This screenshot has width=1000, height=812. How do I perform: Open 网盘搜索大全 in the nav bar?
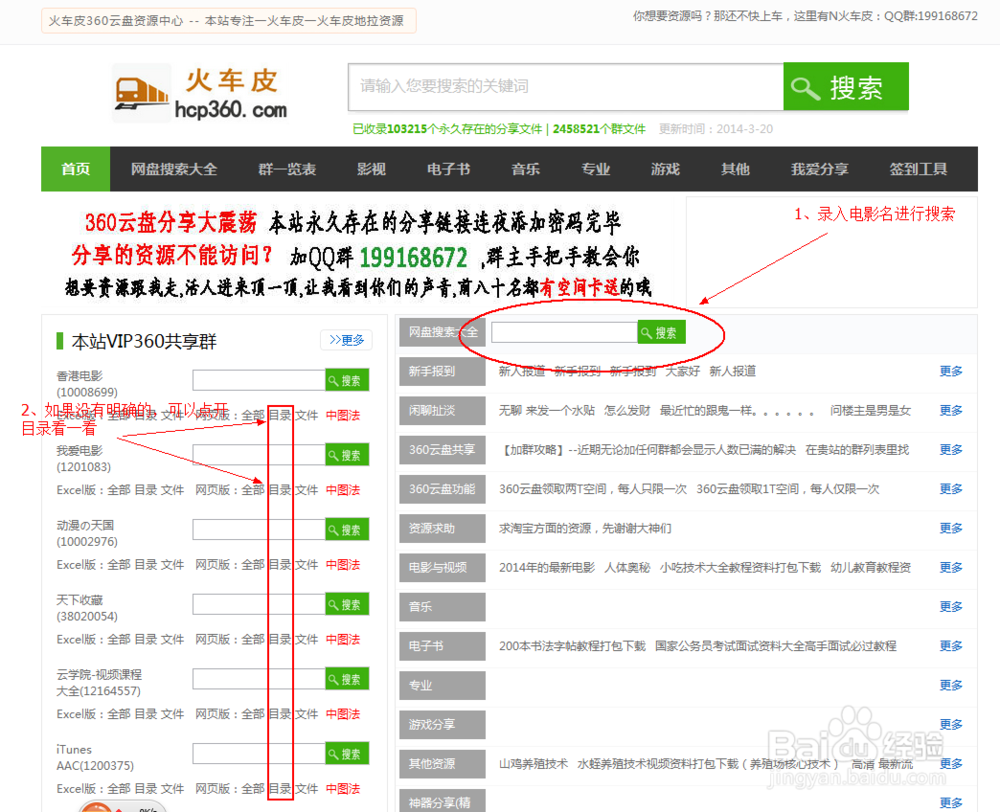[174, 169]
